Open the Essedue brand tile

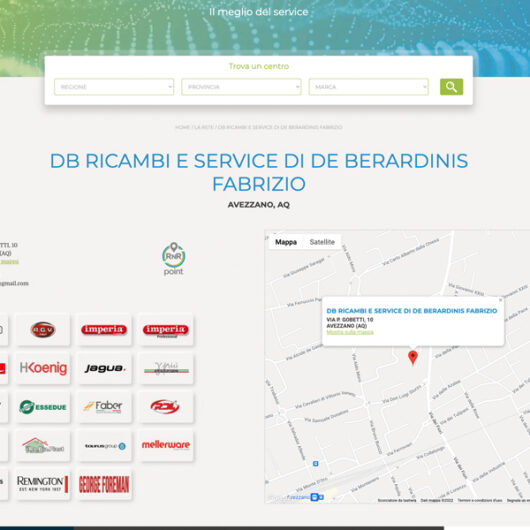click(x=43, y=407)
